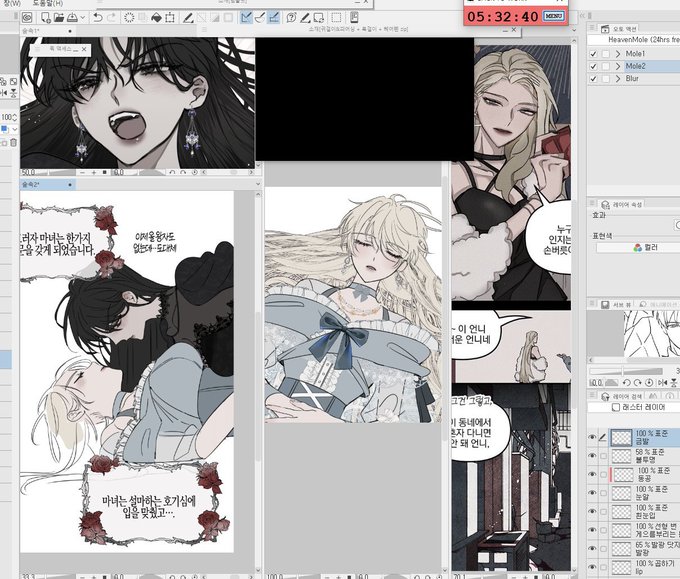680x579 pixels.
Task: Hide the 금발 layer
Action: coord(592,438)
